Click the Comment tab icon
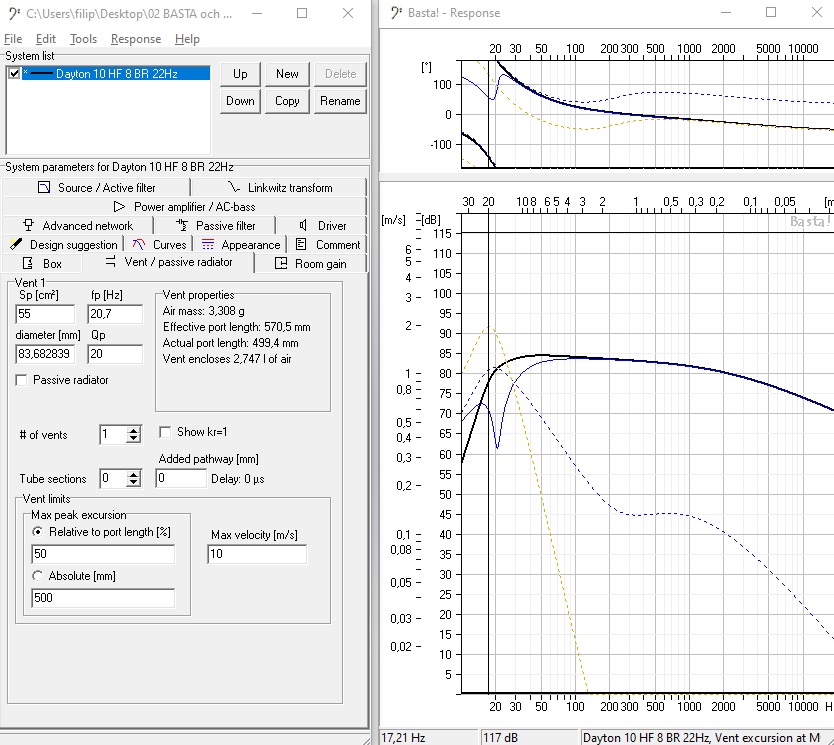The height and width of the screenshot is (745, 834). pyautogui.click(x=301, y=244)
